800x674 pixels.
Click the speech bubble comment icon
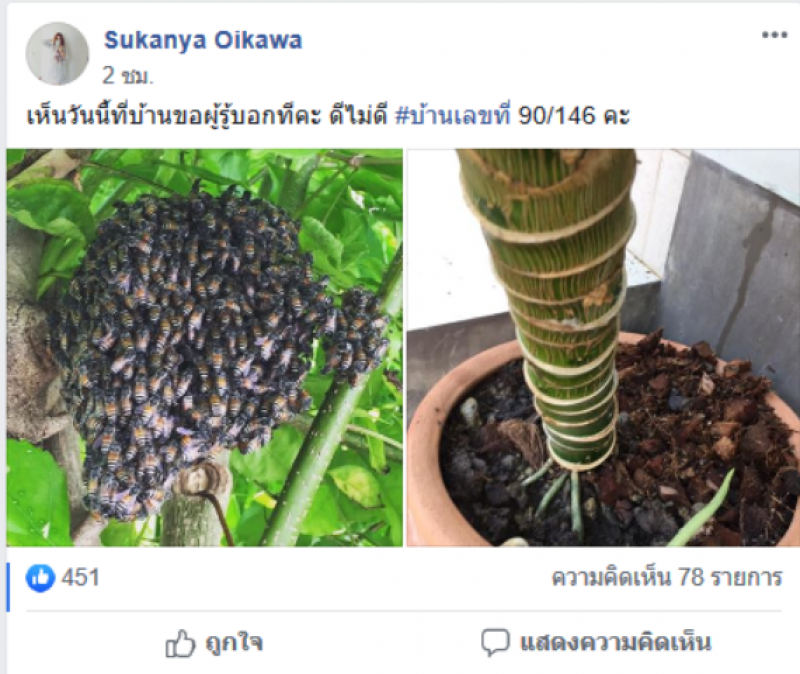[x=495, y=643]
